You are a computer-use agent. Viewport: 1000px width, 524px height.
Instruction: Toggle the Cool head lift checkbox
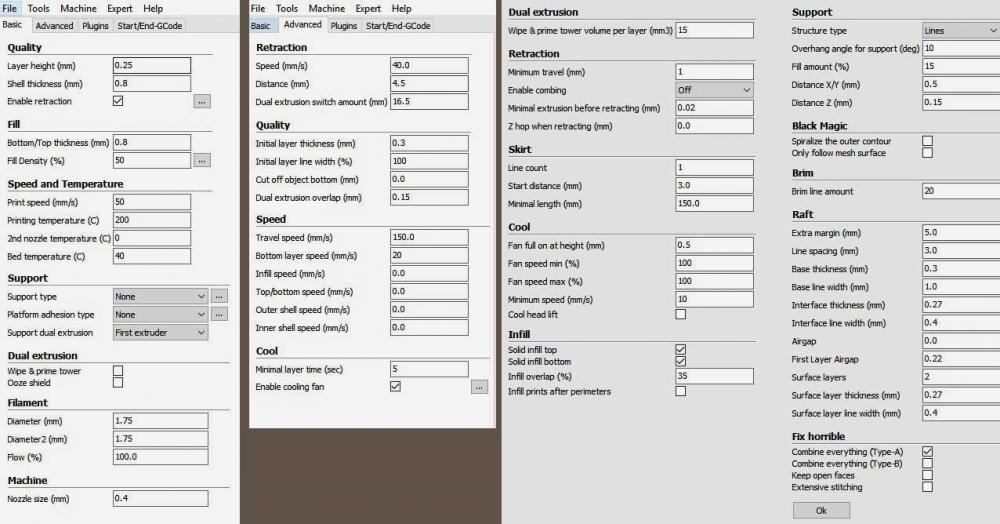tap(681, 314)
